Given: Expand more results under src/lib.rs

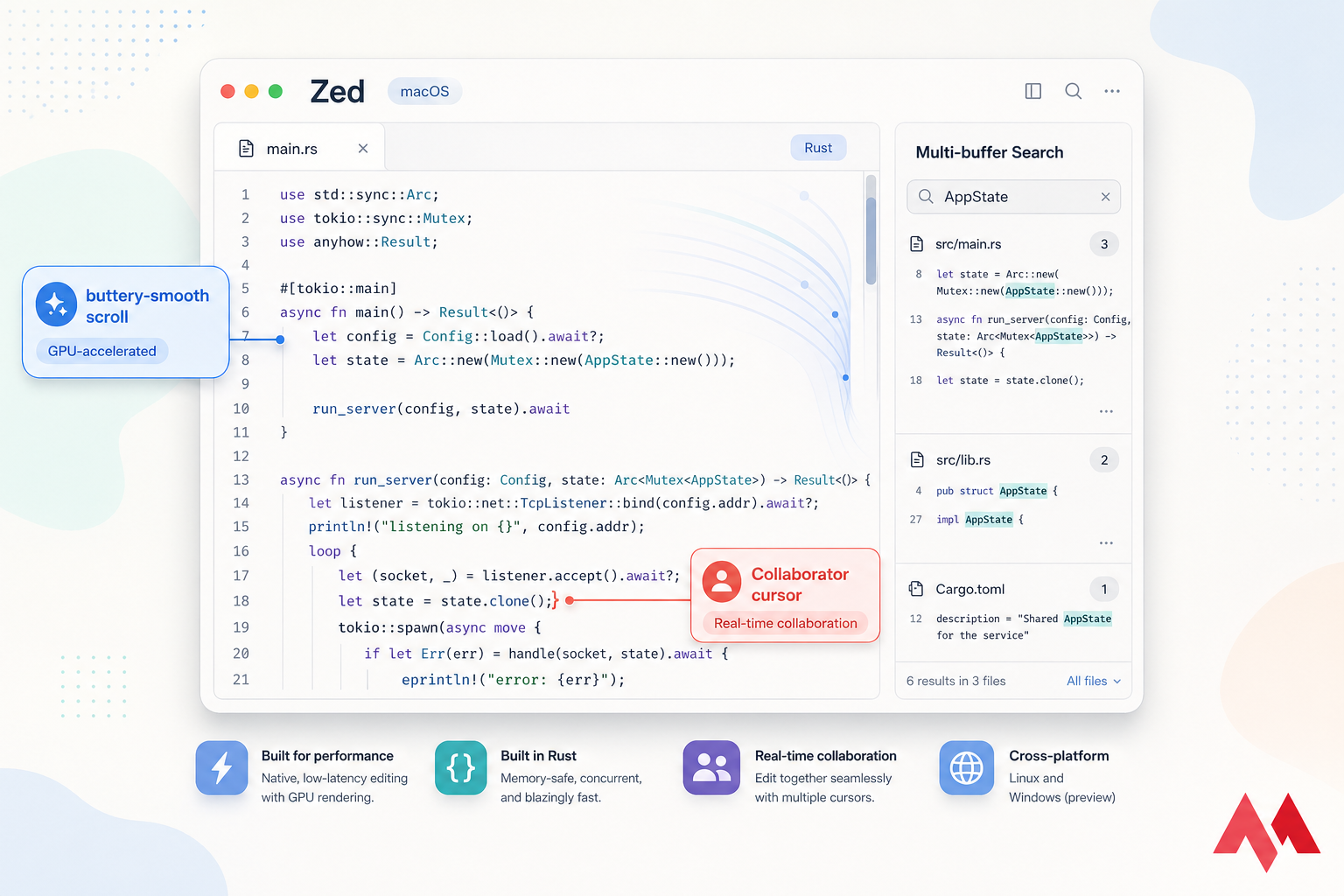Looking at the screenshot, I should point(1106,543).
